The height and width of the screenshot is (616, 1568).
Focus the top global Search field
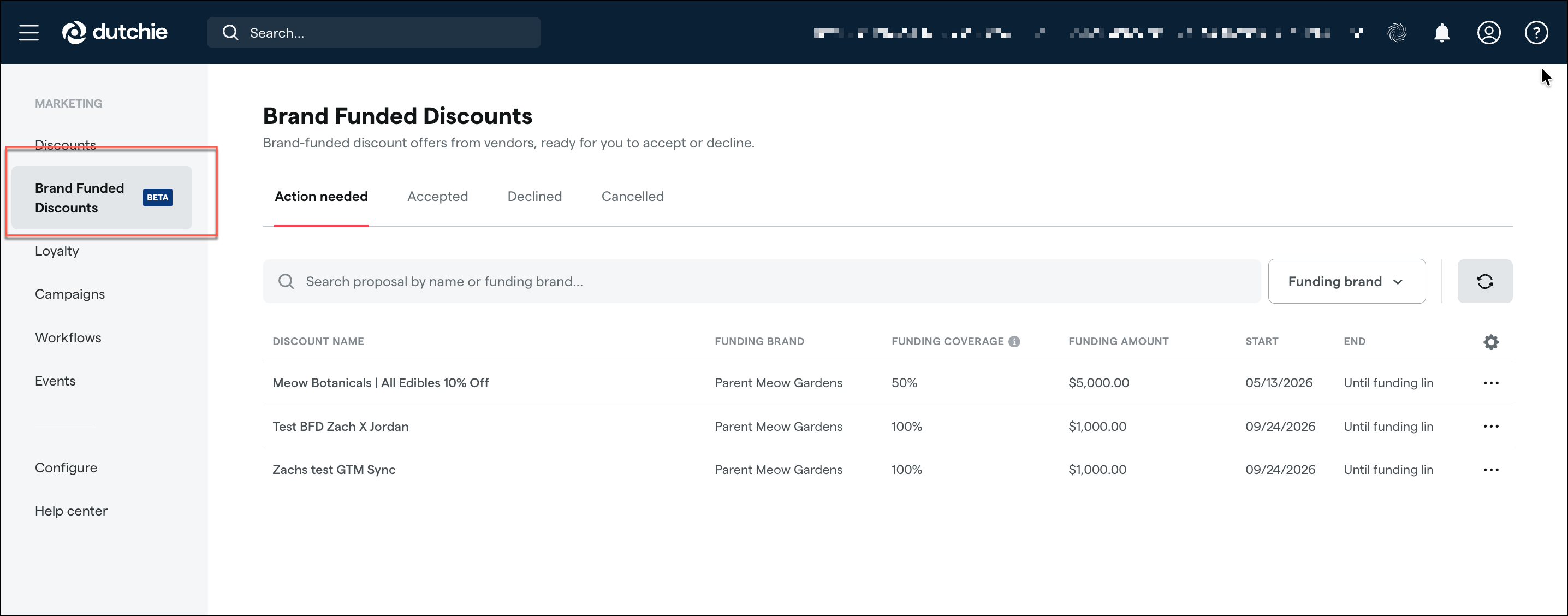(x=373, y=33)
